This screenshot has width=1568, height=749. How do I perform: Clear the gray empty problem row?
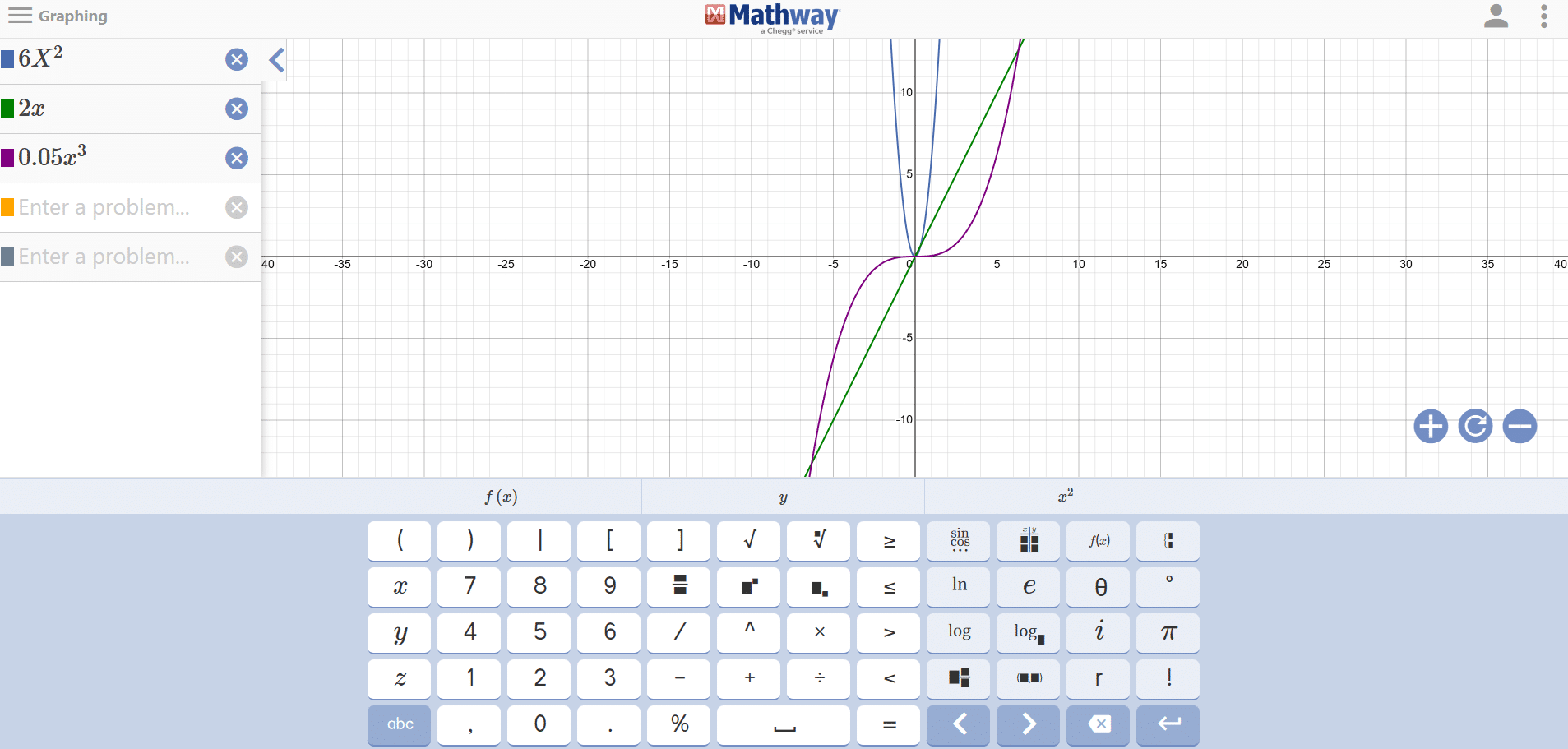coord(237,257)
